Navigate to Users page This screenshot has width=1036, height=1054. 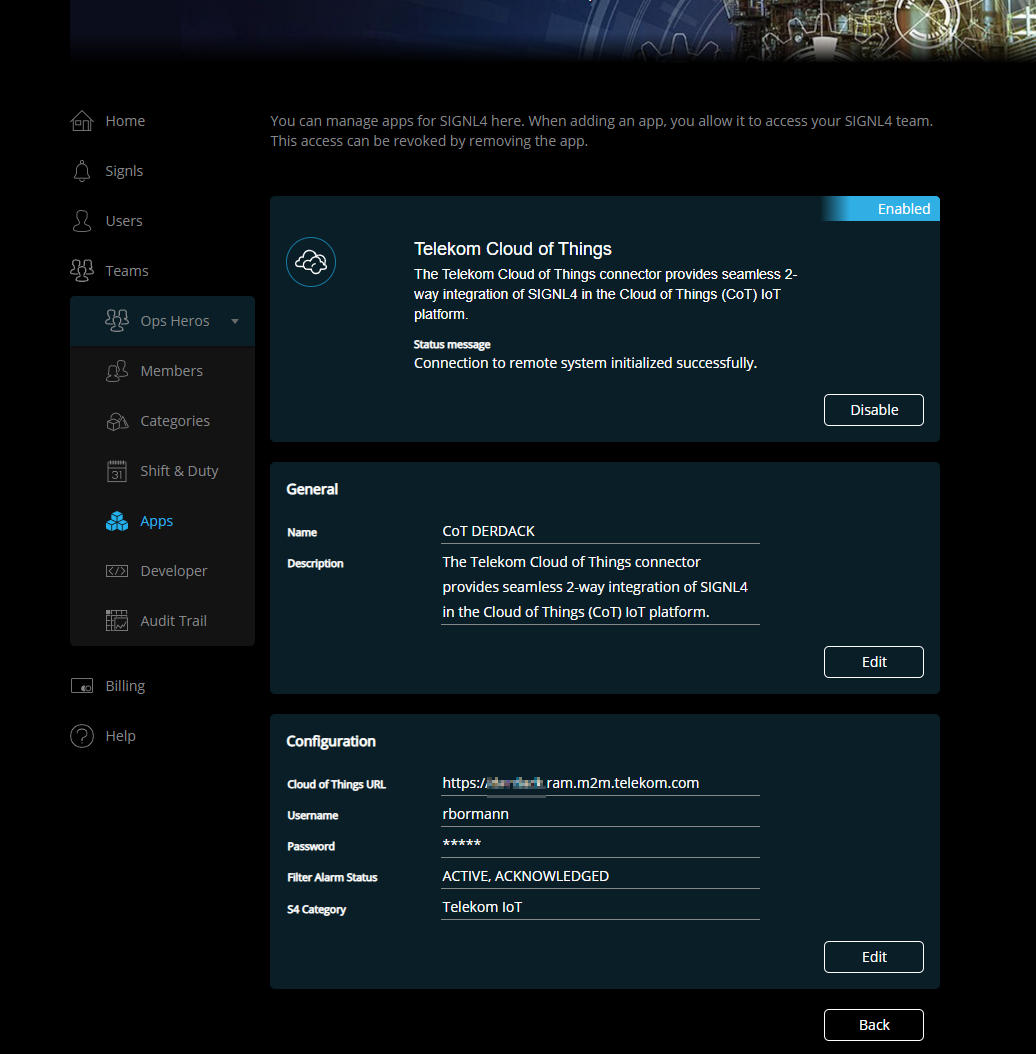coord(124,221)
